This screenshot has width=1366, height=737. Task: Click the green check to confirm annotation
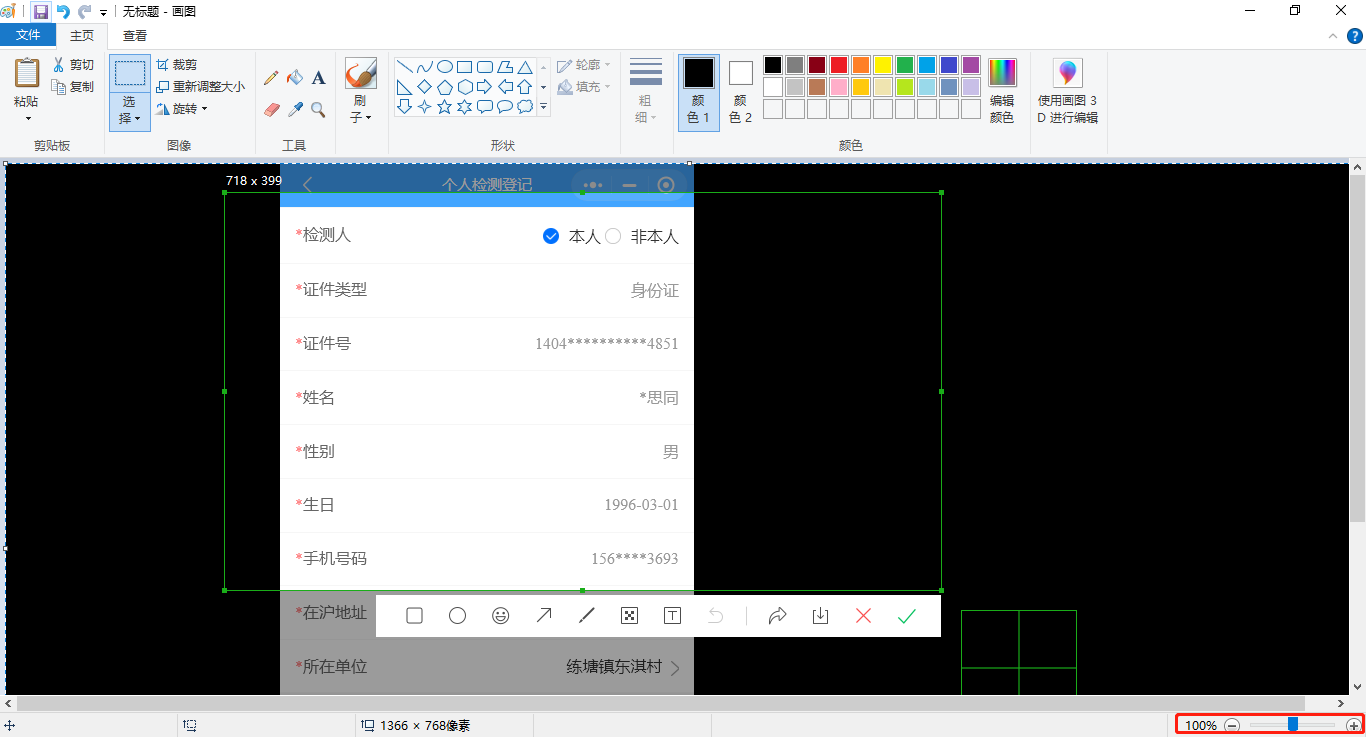point(906,616)
